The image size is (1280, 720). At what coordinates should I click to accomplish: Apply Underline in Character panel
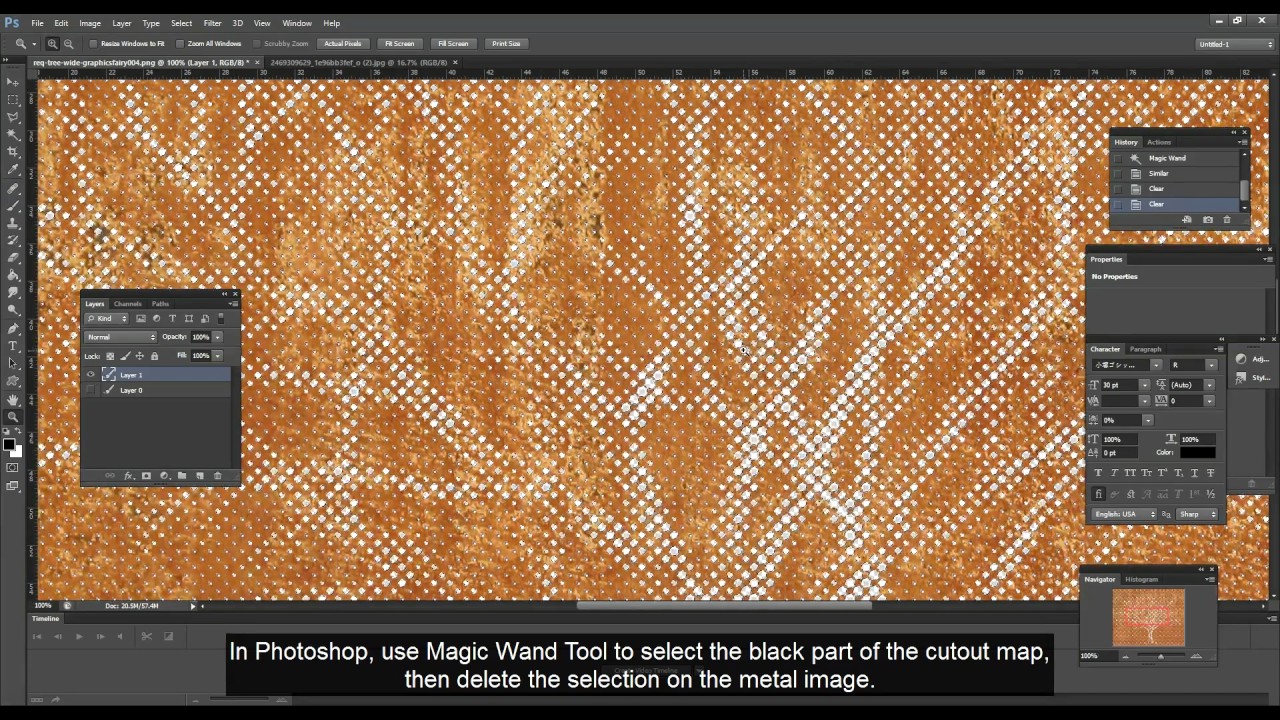[x=1195, y=472]
